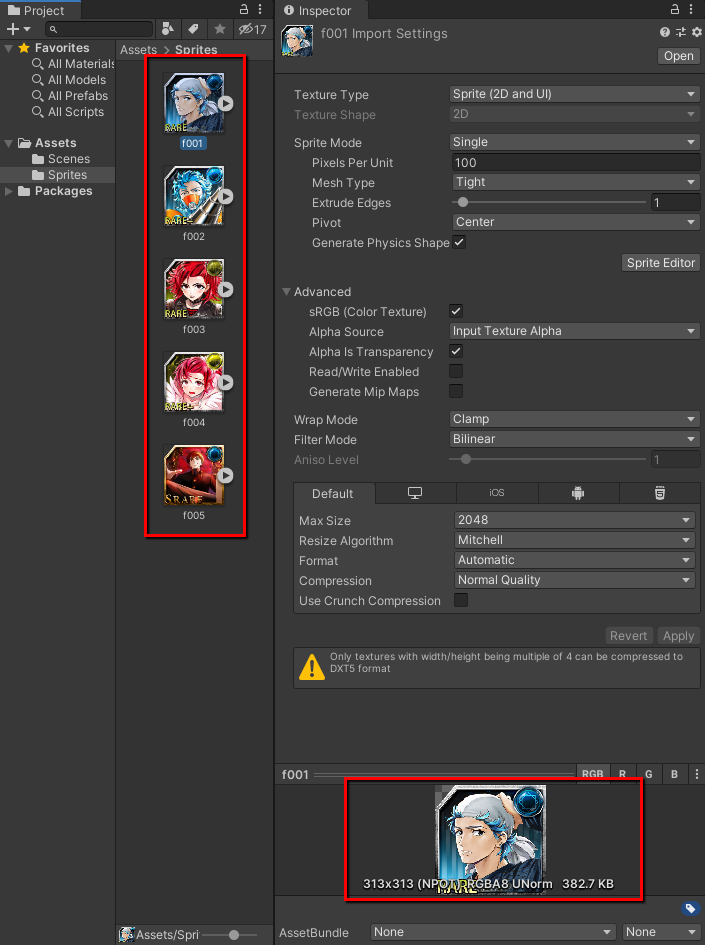This screenshot has height=945, width=705.
Task: Collapse the Advanced section
Action: click(286, 292)
